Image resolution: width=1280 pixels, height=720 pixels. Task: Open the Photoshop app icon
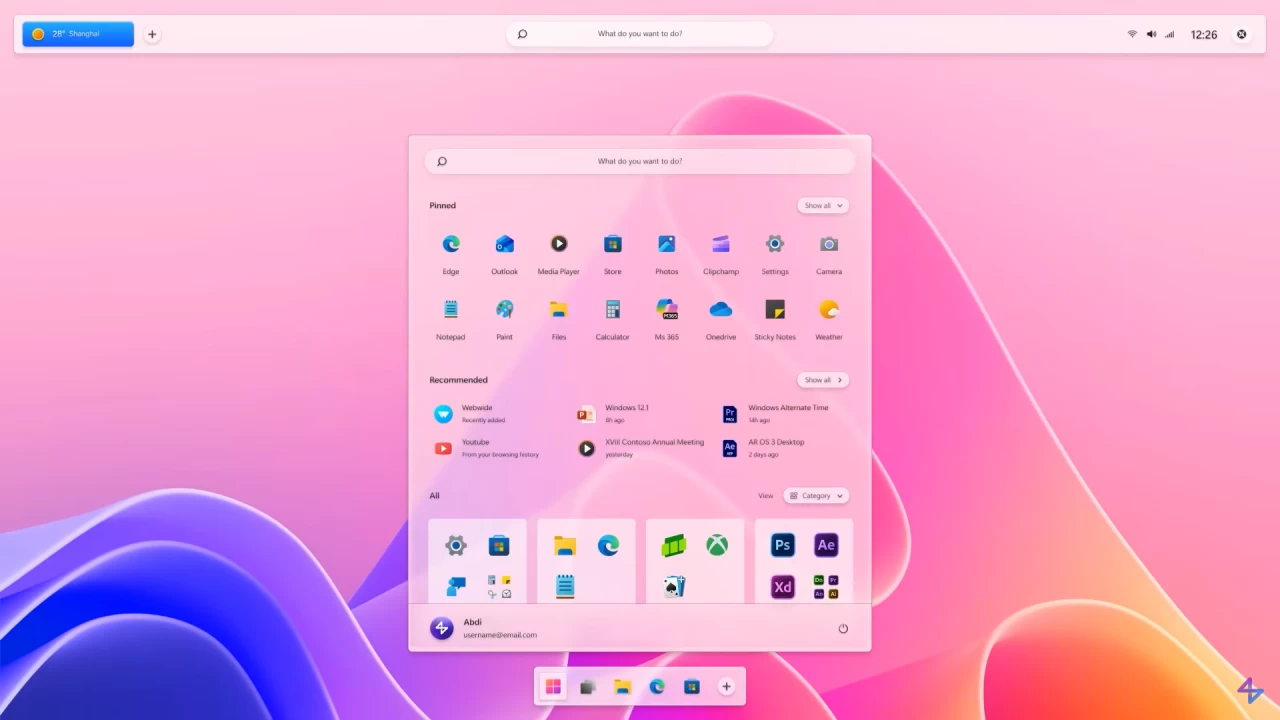(x=782, y=545)
